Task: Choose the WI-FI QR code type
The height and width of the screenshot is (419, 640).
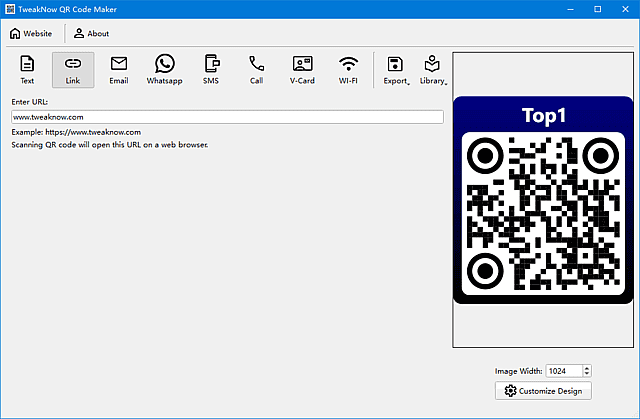Action: point(348,69)
